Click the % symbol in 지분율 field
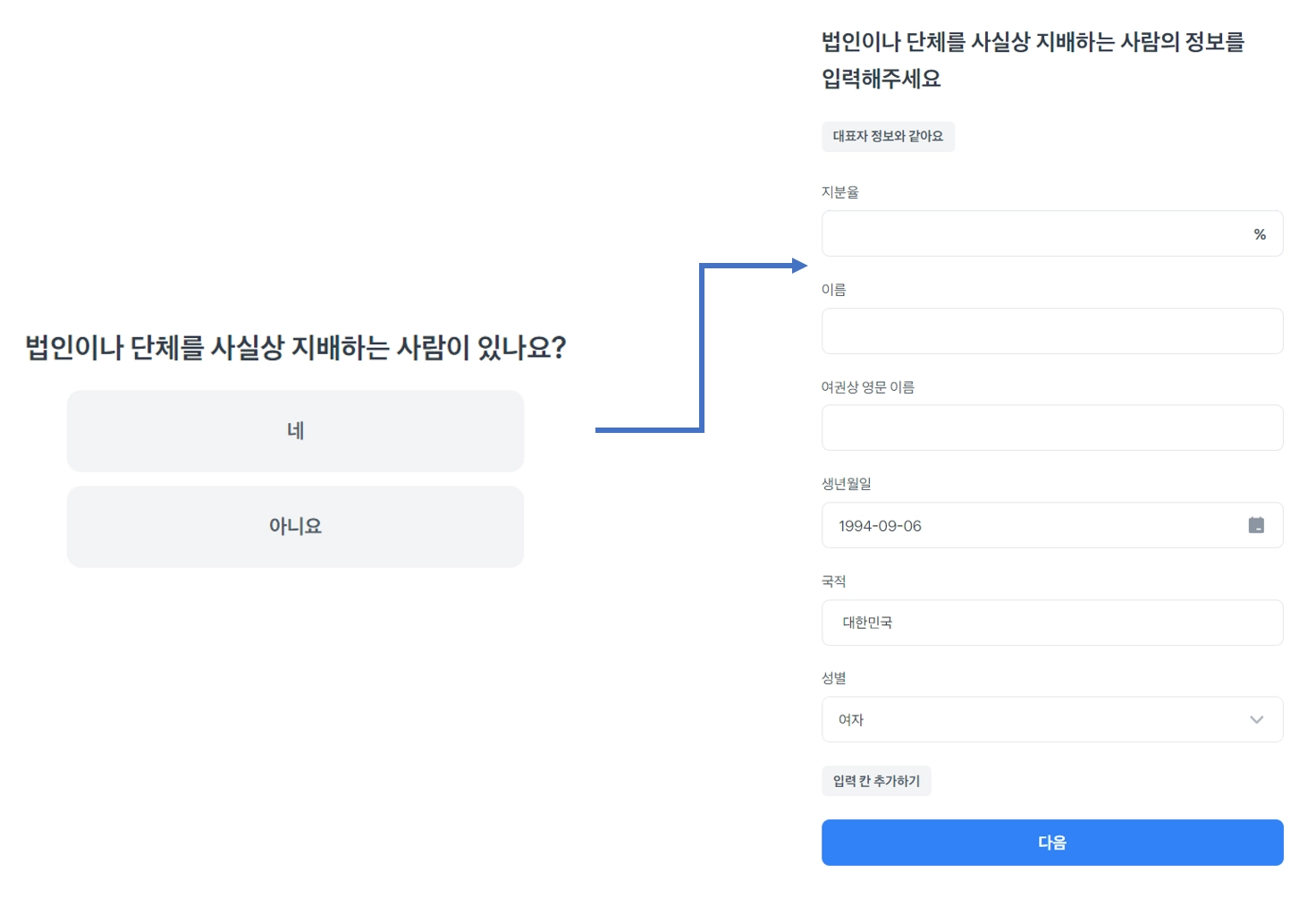Image resolution: width=1316 pixels, height=898 pixels. pos(1260,234)
